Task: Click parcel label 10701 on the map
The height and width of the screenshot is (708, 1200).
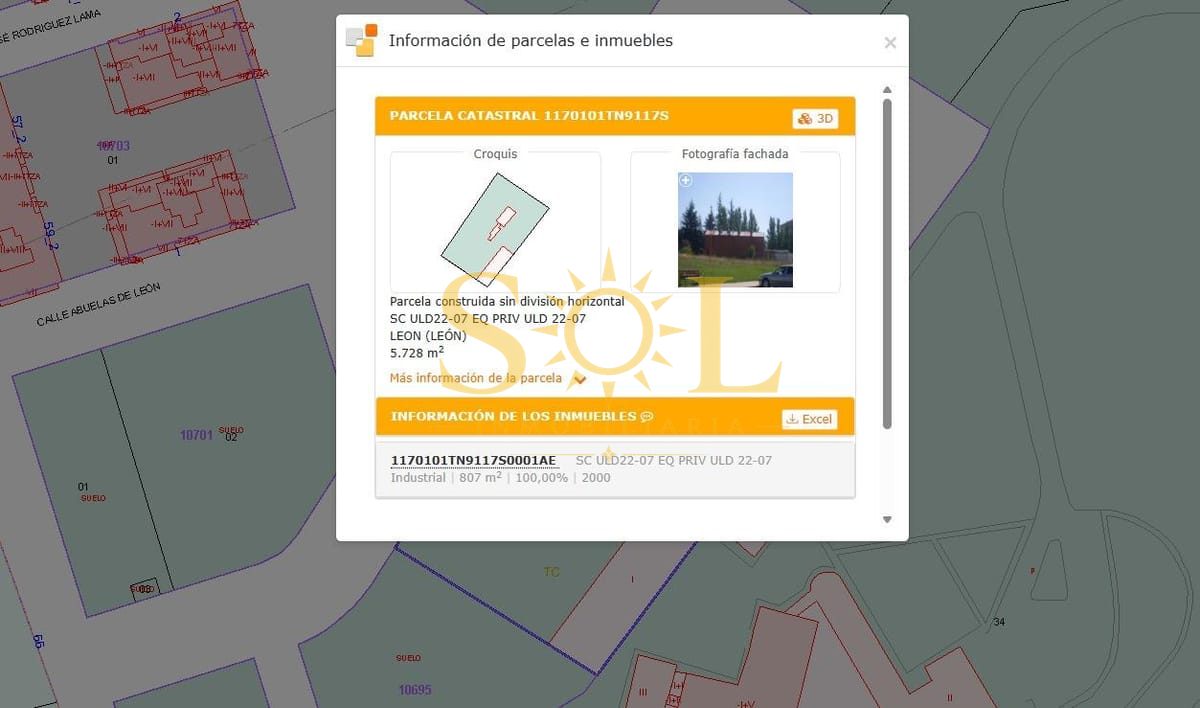Action: [196, 435]
